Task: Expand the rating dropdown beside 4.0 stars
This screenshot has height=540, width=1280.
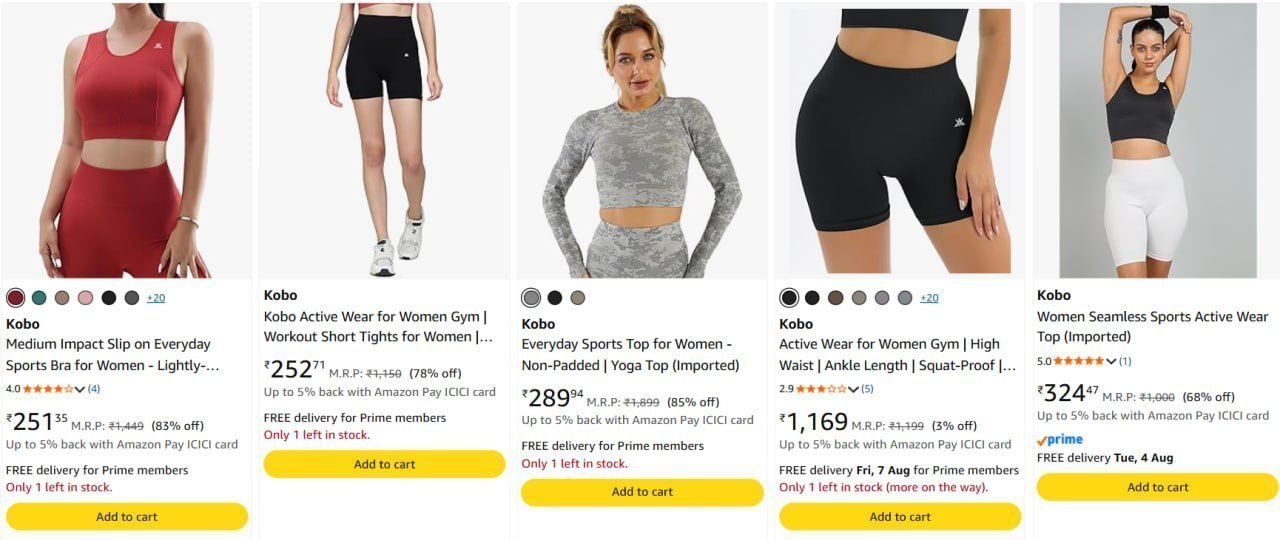Action: [80, 389]
